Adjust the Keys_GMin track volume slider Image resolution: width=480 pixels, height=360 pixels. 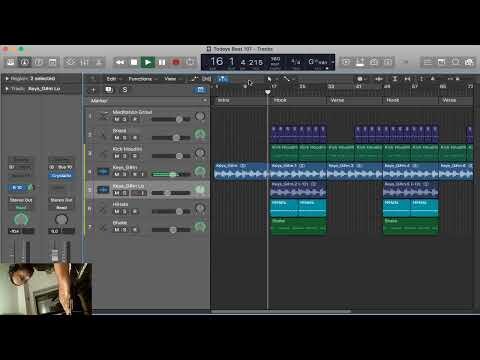(x=171, y=174)
